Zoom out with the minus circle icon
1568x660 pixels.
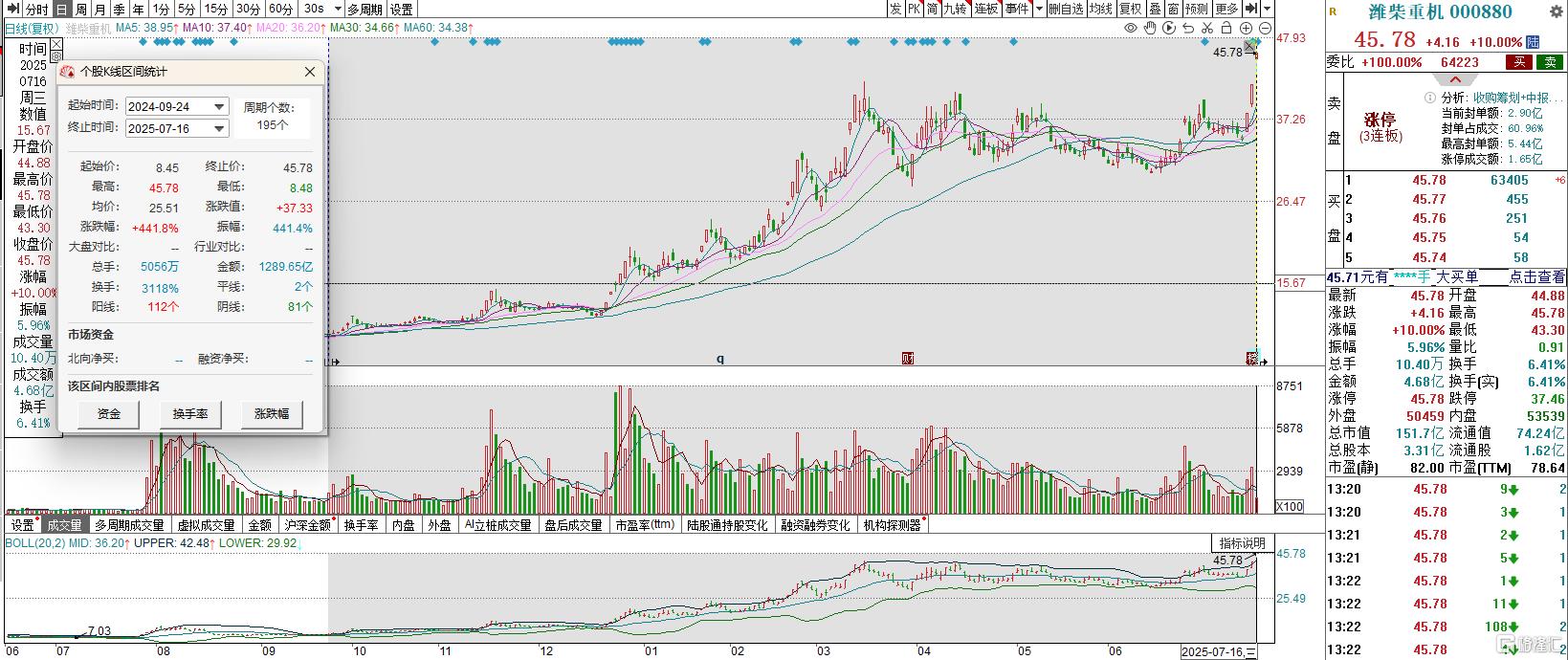[x=1266, y=29]
